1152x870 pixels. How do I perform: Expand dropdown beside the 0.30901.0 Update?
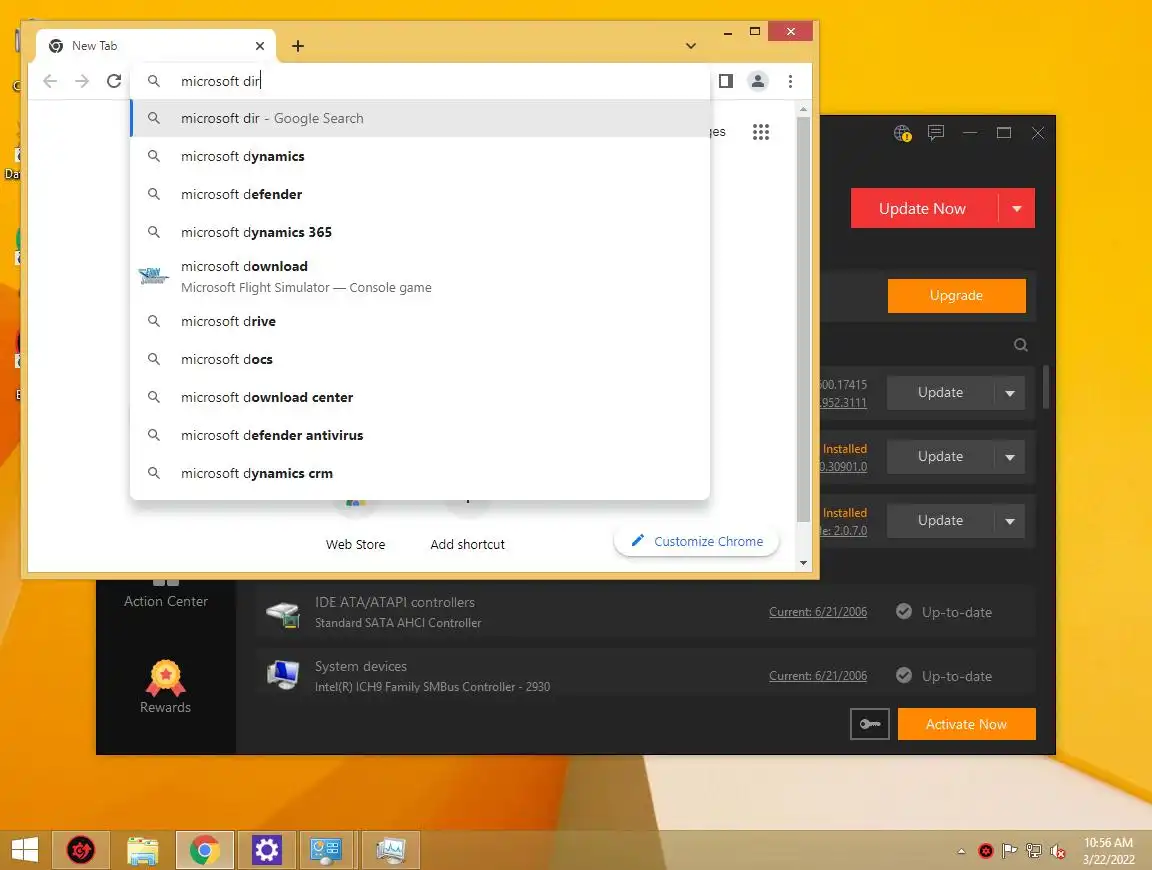click(x=1010, y=457)
